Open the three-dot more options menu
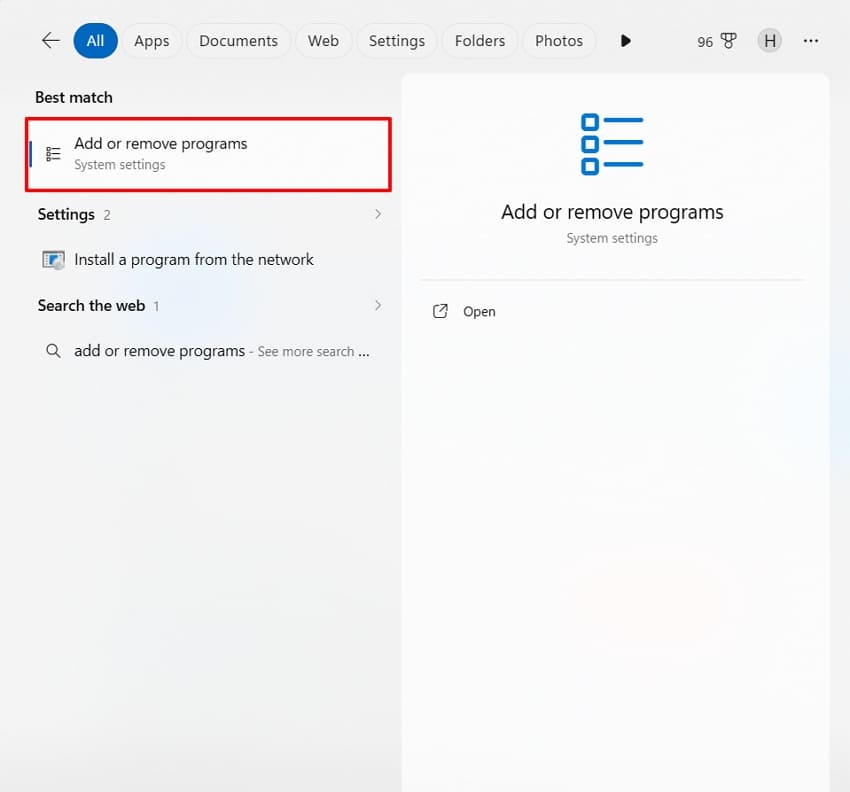This screenshot has width=850, height=792. click(811, 41)
